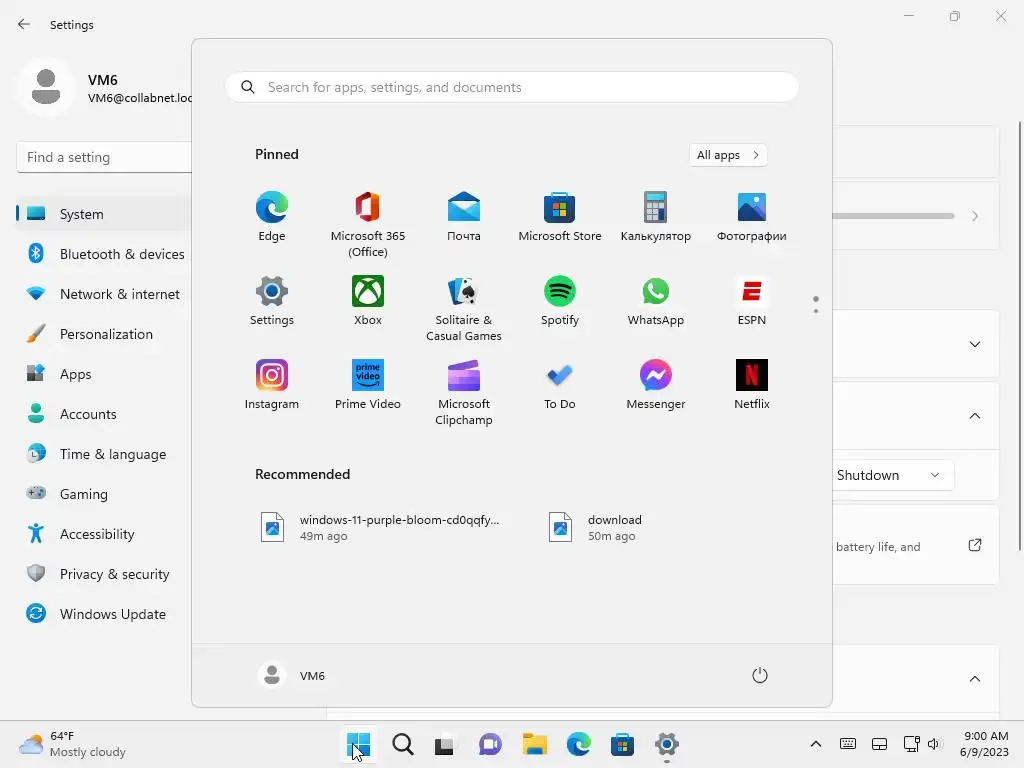Open the Фотографии app
The image size is (1024, 768).
pos(752,217)
